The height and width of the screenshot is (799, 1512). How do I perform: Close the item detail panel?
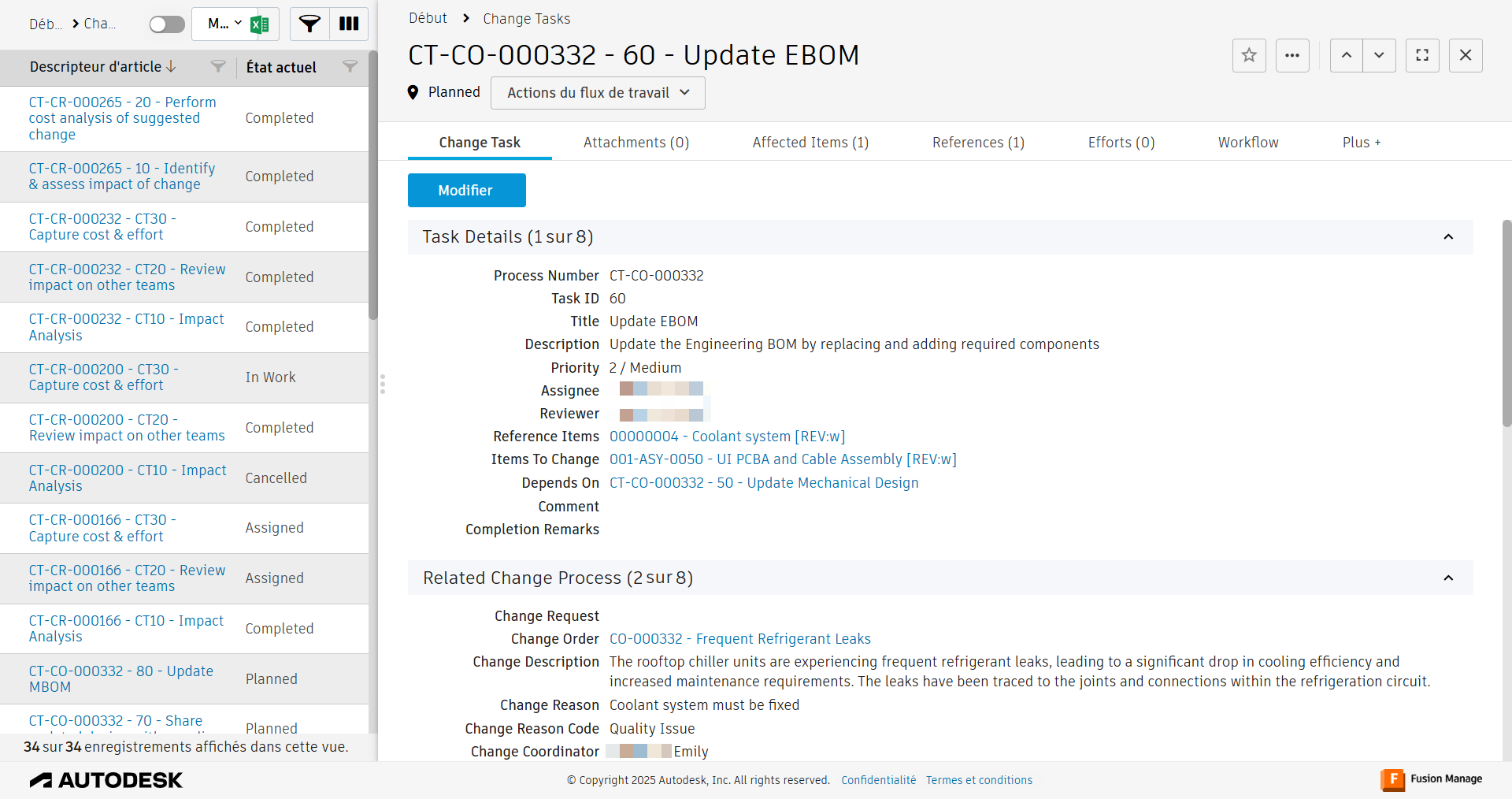click(x=1466, y=55)
